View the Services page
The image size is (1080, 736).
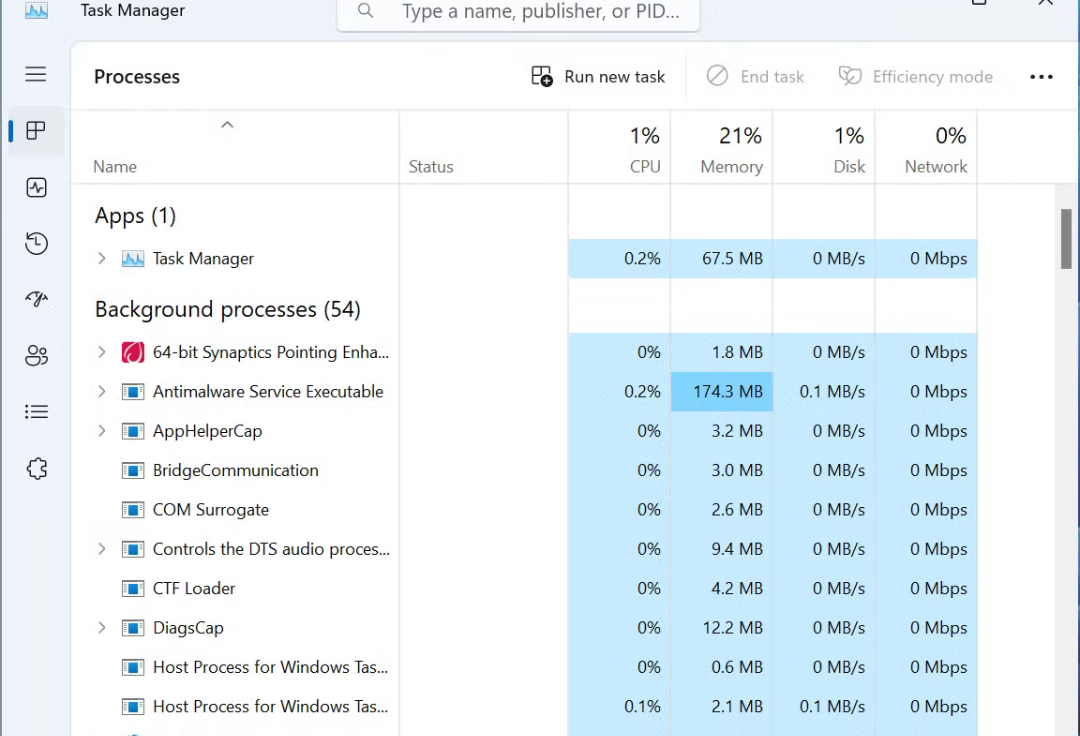pos(36,468)
